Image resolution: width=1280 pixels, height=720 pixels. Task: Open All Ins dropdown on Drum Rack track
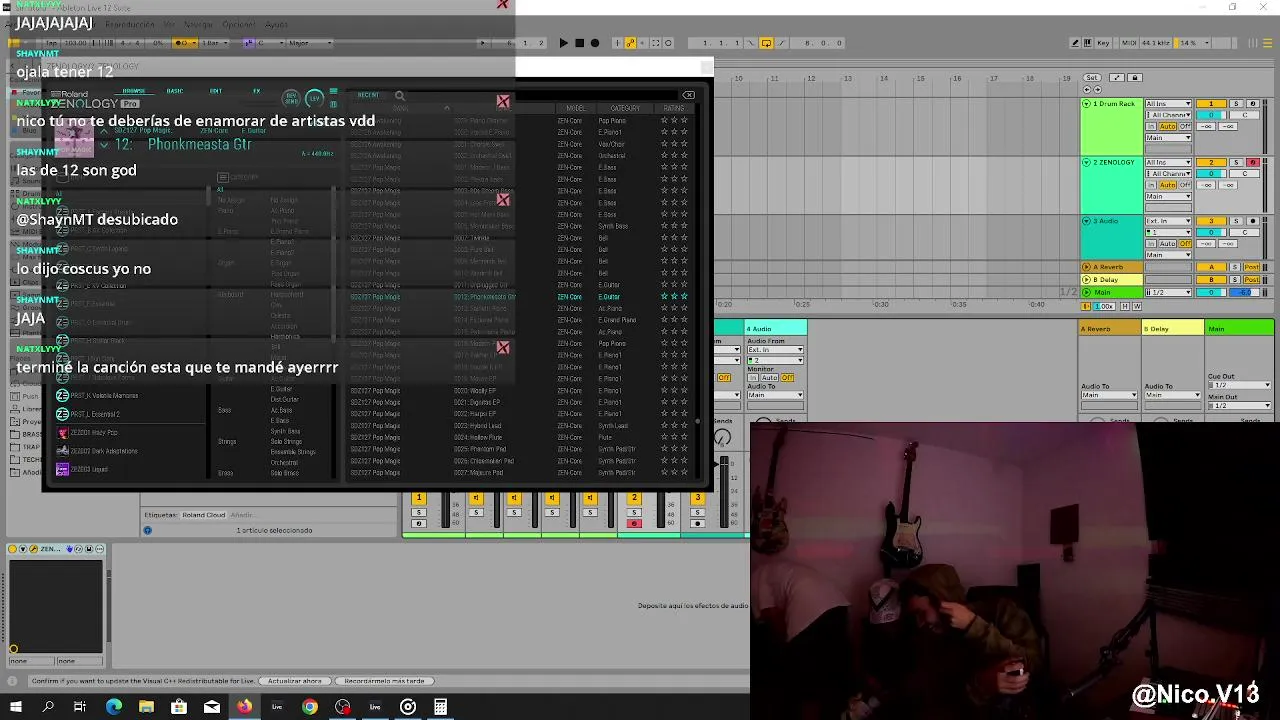coord(1168,104)
